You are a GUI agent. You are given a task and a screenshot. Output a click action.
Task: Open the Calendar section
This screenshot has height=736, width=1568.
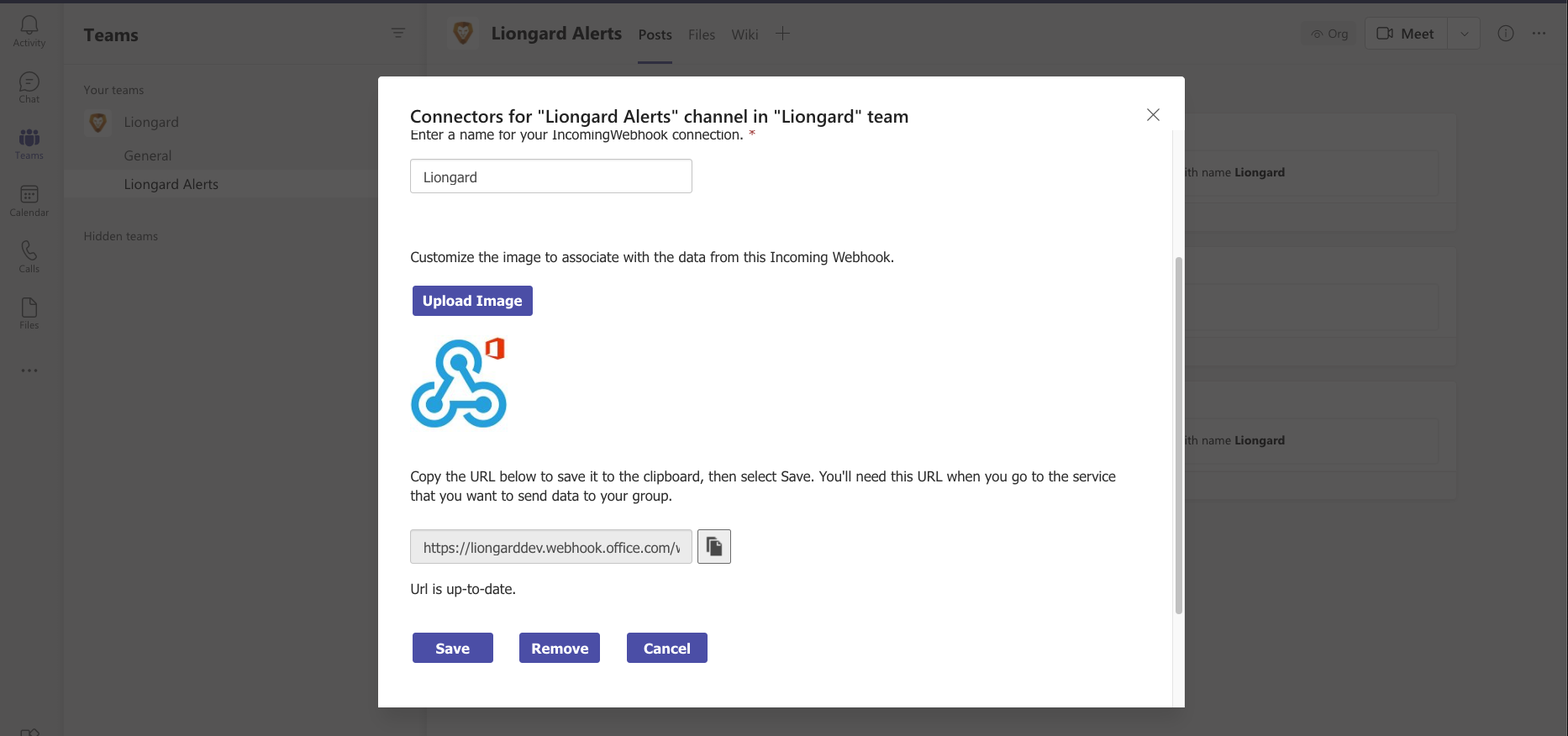[29, 201]
